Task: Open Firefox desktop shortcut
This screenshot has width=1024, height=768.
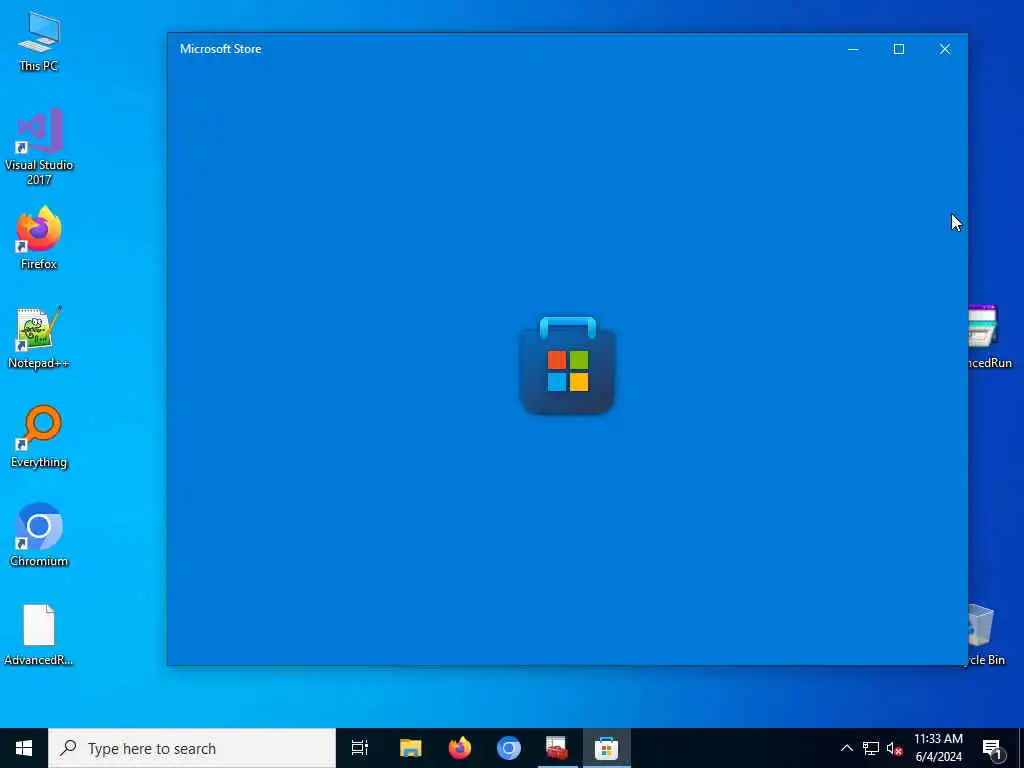Action: point(39,238)
